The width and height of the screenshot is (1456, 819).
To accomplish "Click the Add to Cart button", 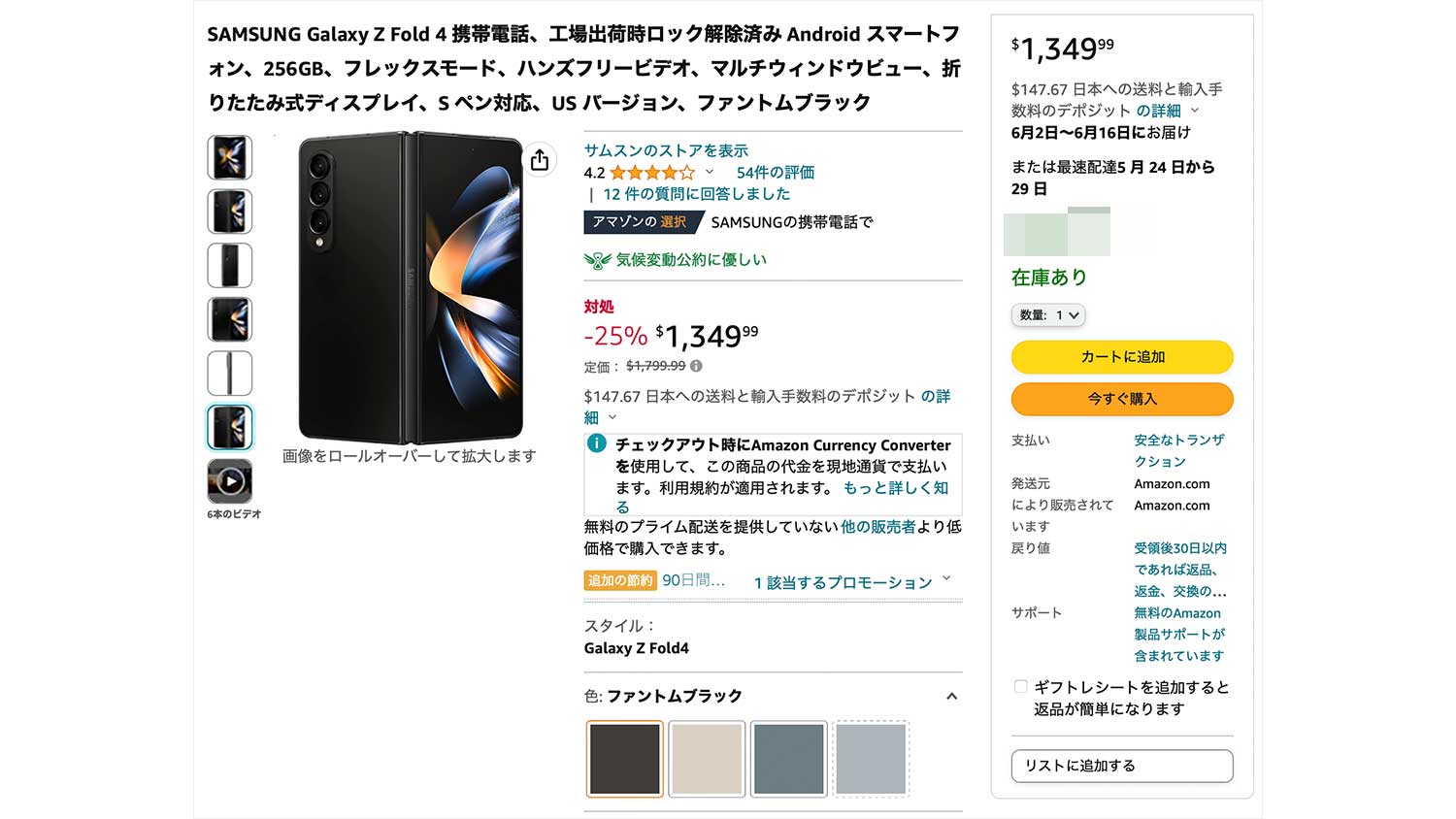I will click(x=1122, y=357).
